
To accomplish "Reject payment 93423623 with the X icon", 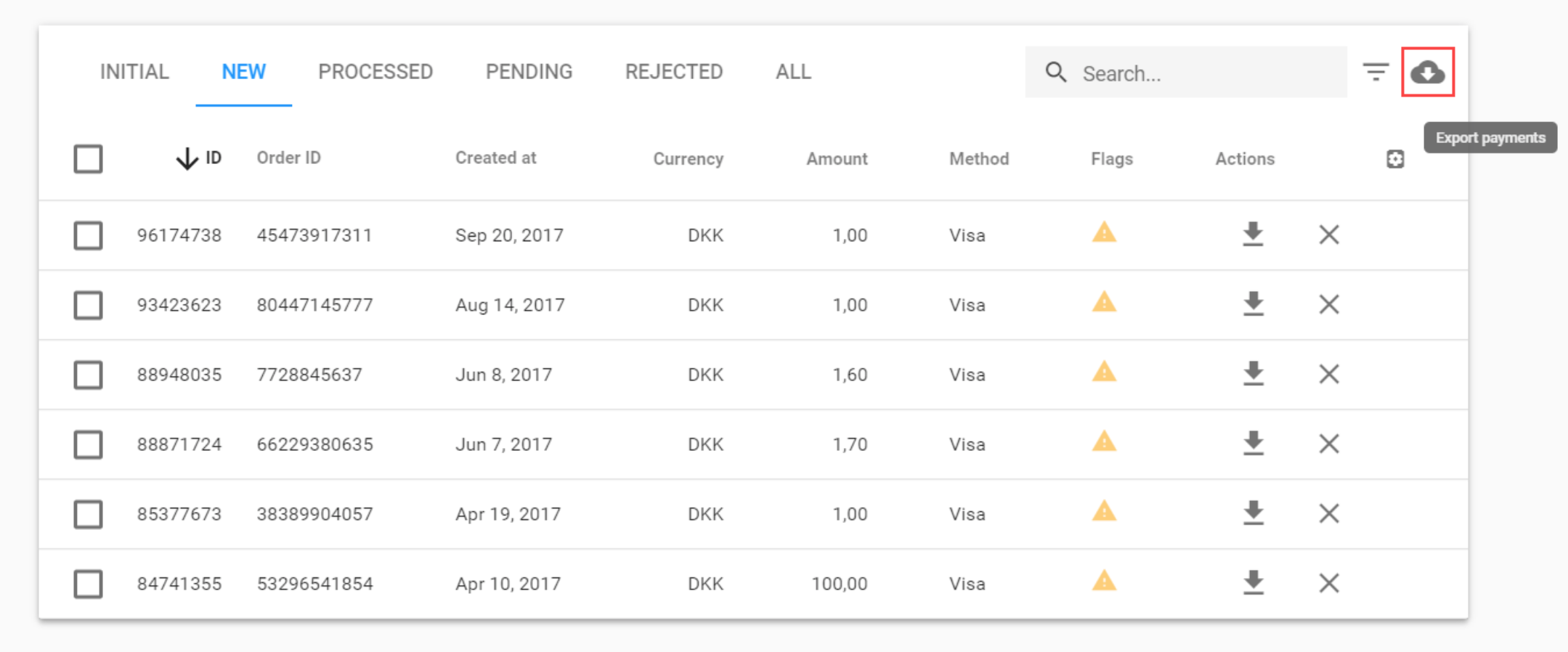I will tap(1329, 304).
